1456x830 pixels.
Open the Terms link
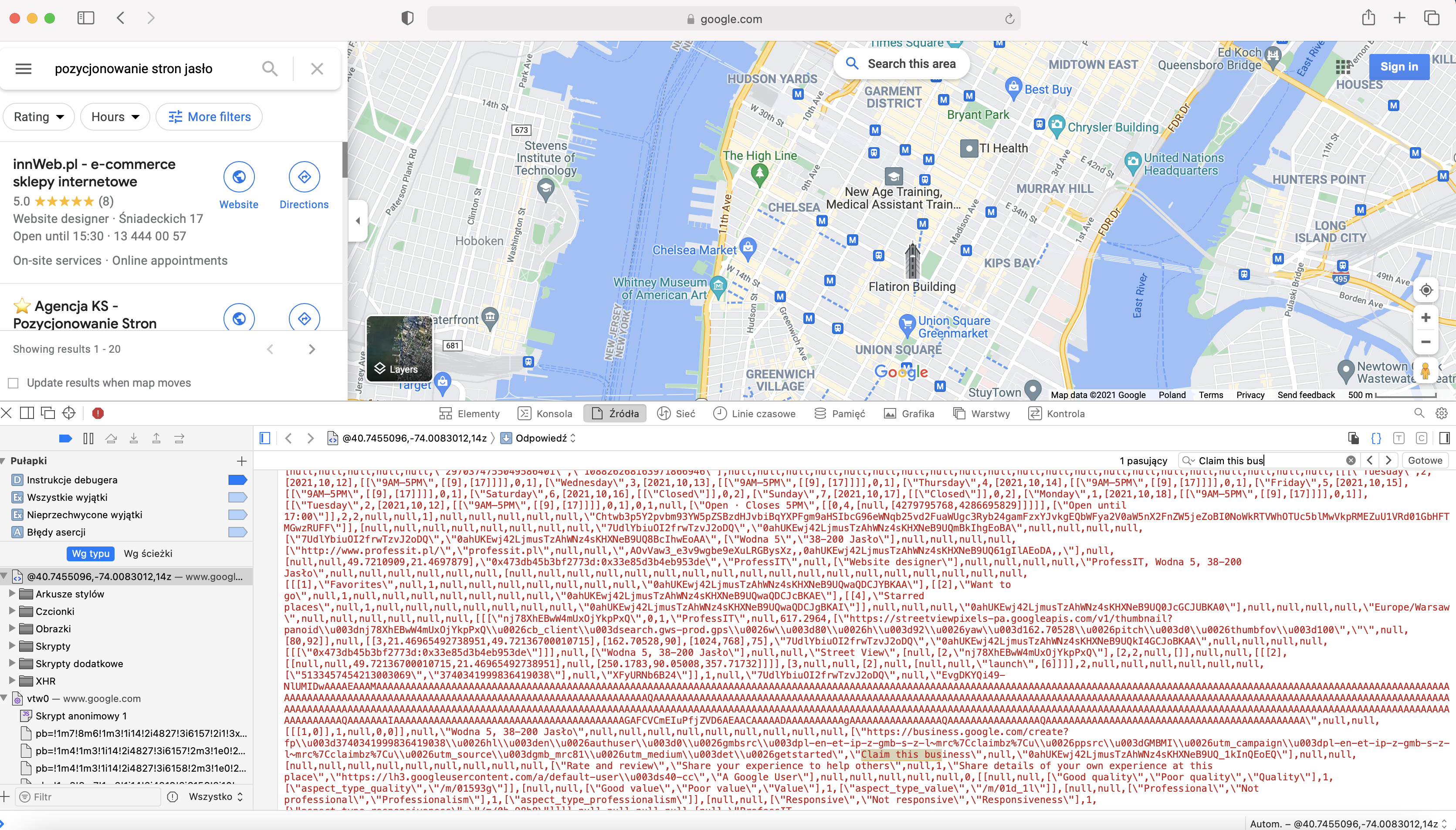click(x=1211, y=395)
